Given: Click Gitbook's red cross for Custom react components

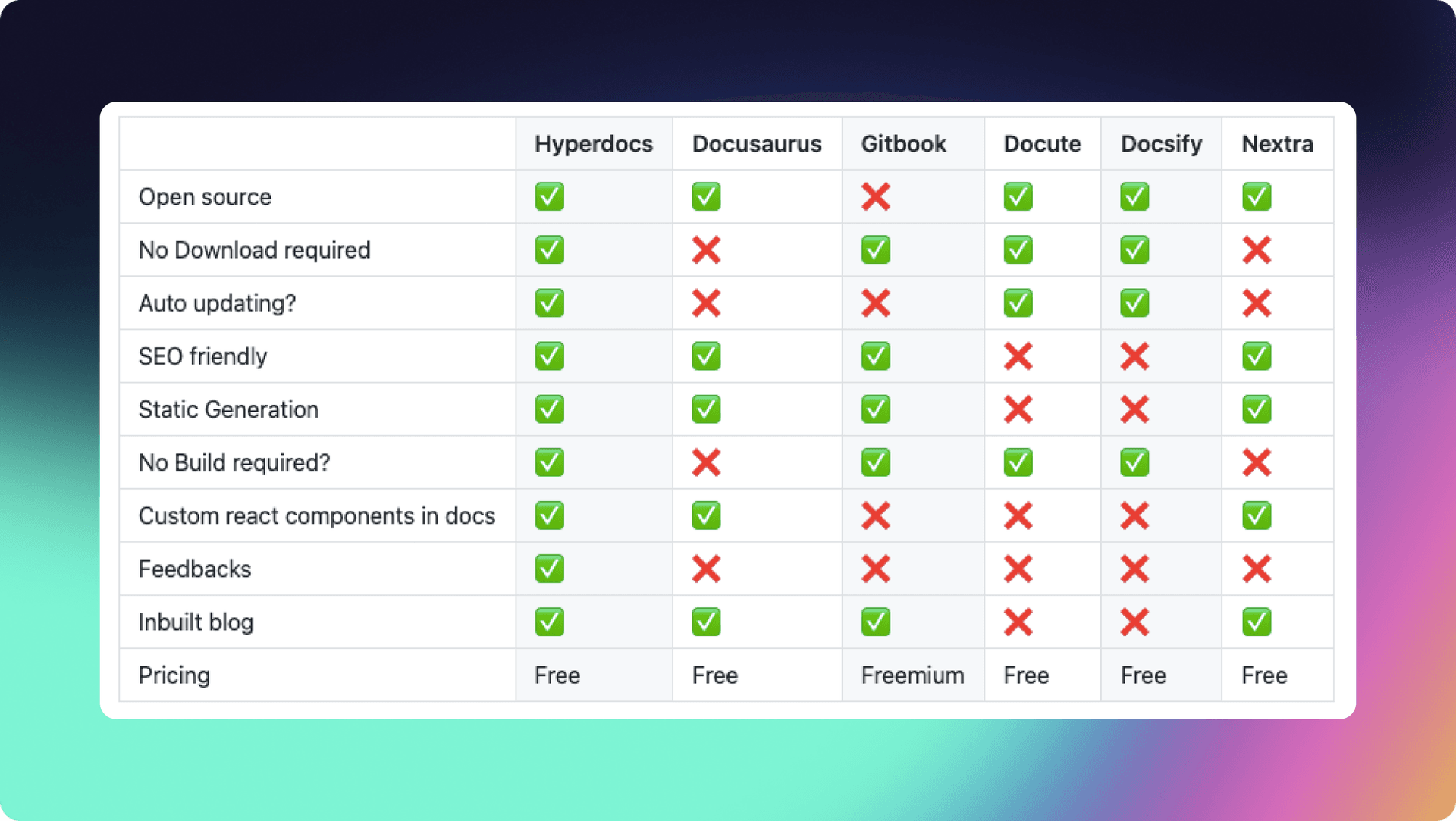Looking at the screenshot, I should pyautogui.click(x=875, y=516).
